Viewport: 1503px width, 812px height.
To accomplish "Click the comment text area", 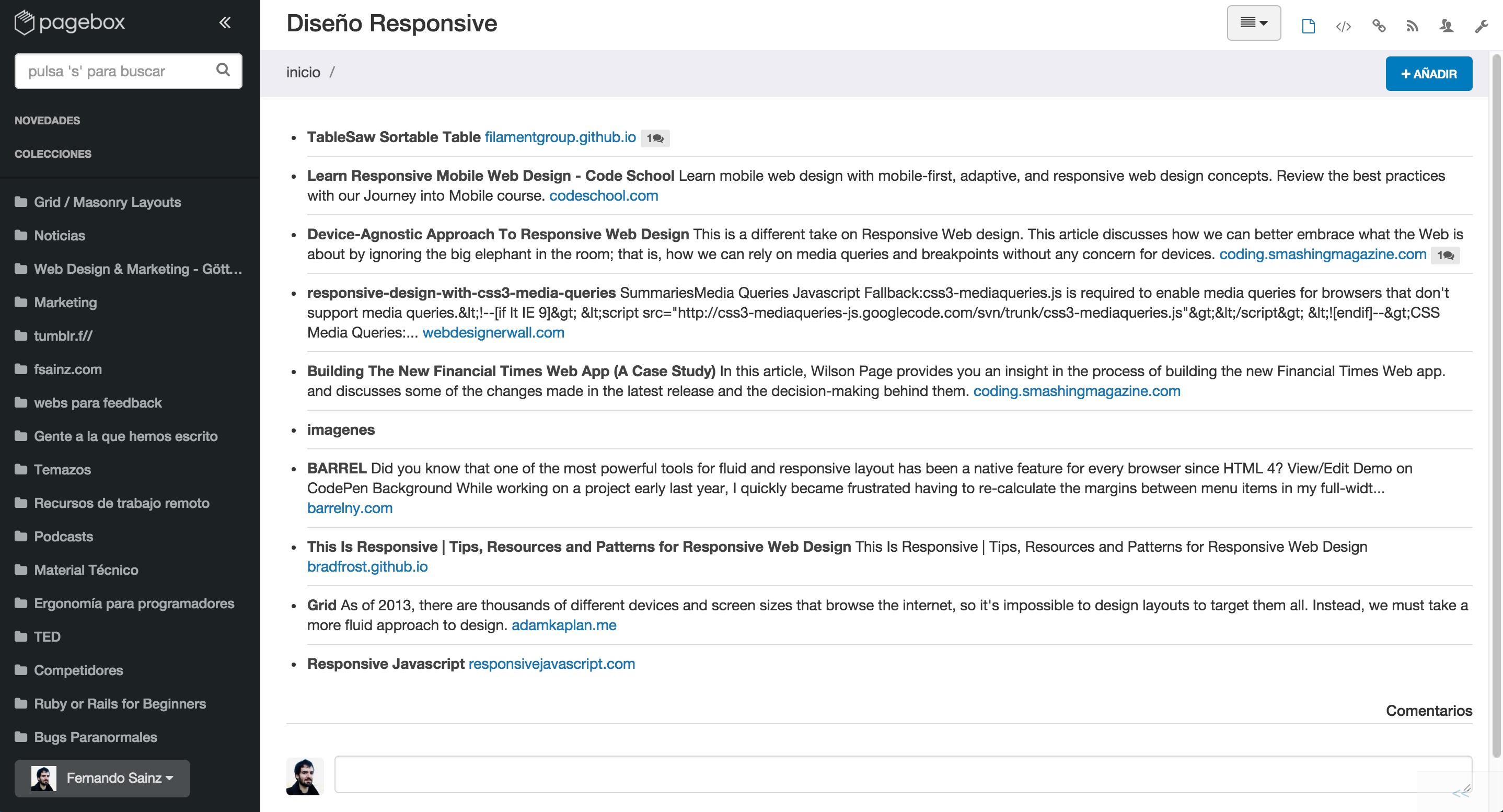I will (903, 775).
